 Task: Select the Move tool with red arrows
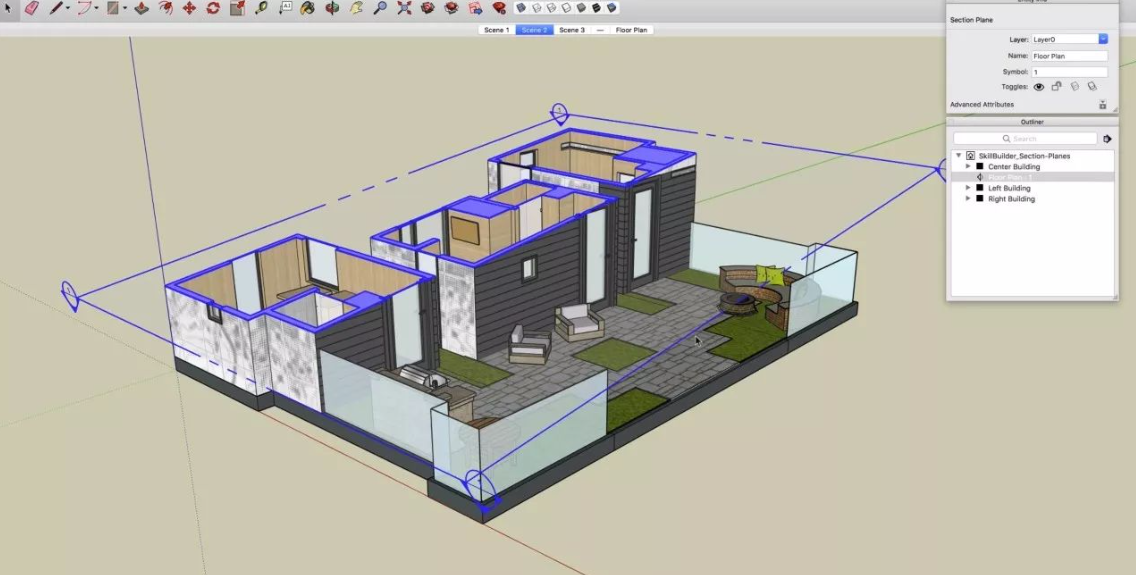(x=189, y=8)
